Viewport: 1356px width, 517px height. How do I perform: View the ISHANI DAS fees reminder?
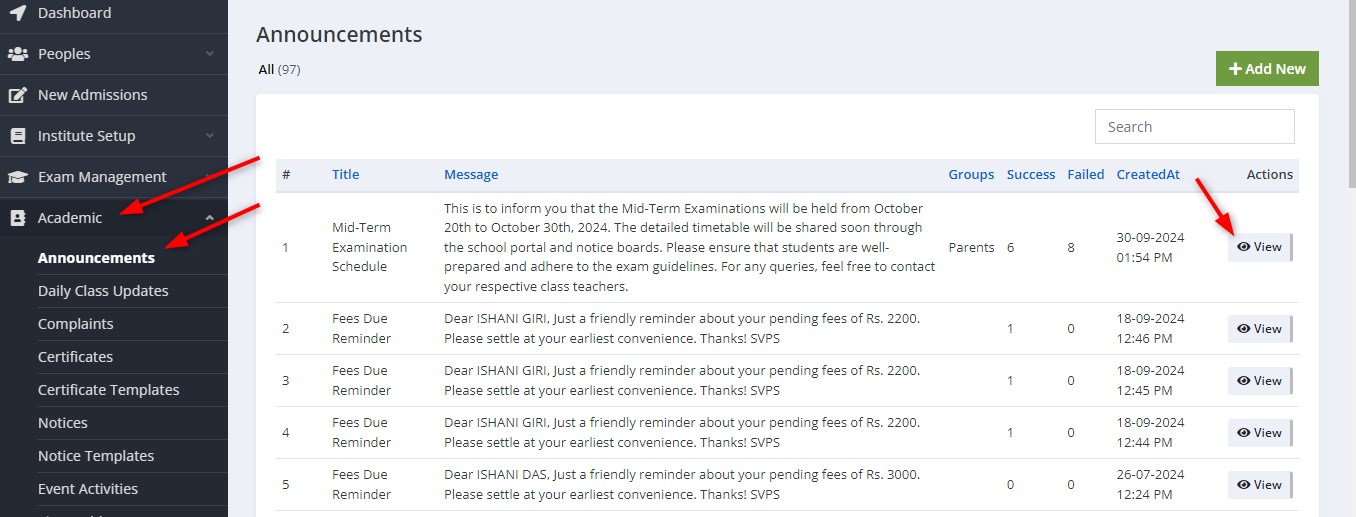[x=1260, y=485]
